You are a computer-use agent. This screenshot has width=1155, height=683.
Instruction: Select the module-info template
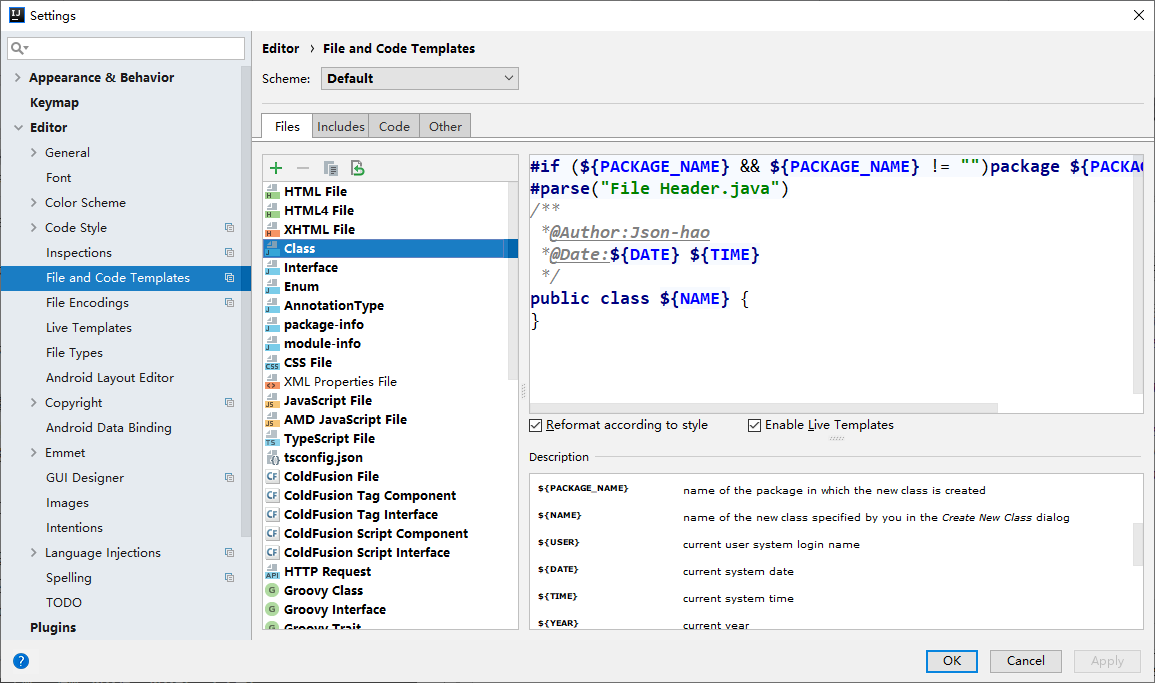[x=322, y=343]
